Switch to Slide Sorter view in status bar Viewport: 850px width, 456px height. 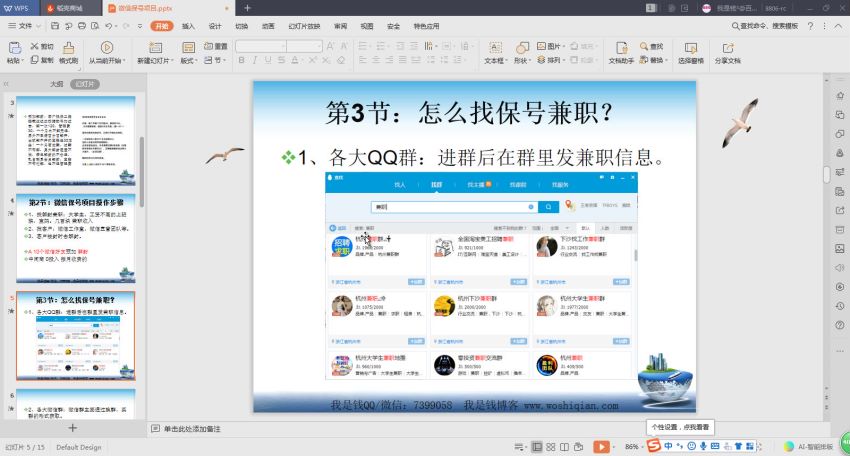(x=551, y=447)
